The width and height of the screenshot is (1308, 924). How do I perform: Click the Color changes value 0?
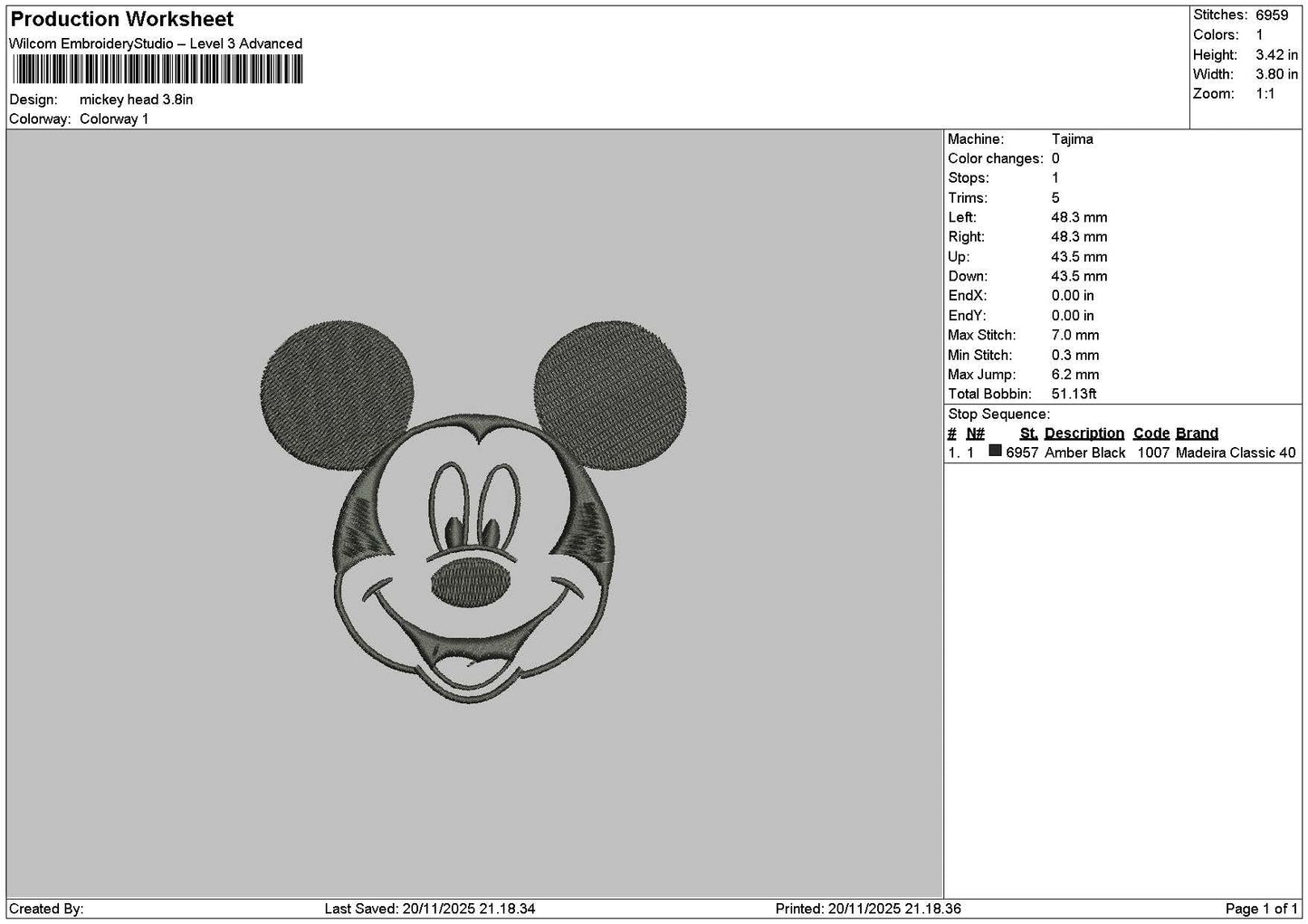[x=1055, y=159]
